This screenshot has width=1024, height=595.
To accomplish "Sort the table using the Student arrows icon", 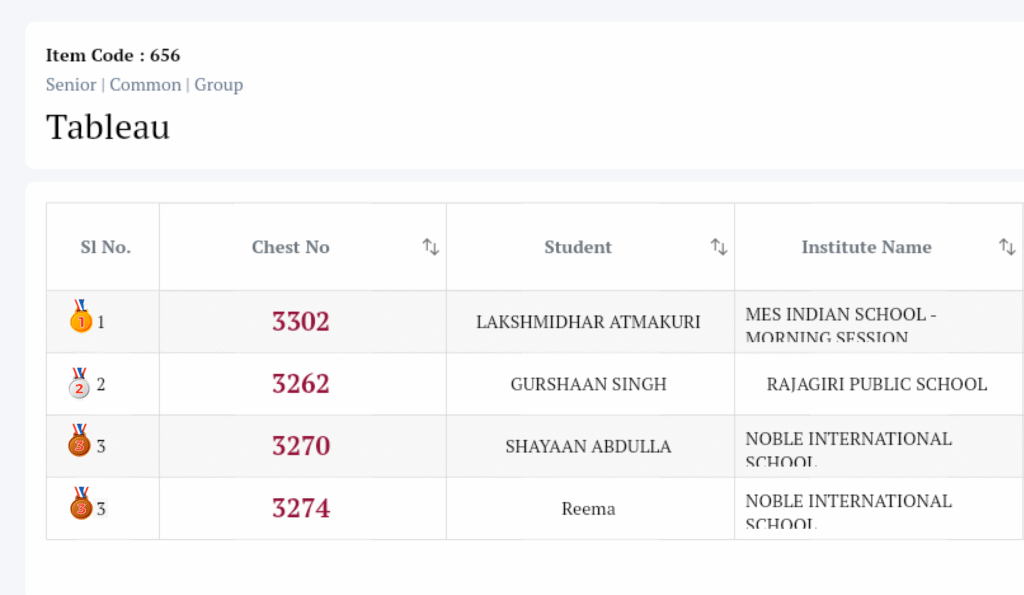I will (x=719, y=247).
